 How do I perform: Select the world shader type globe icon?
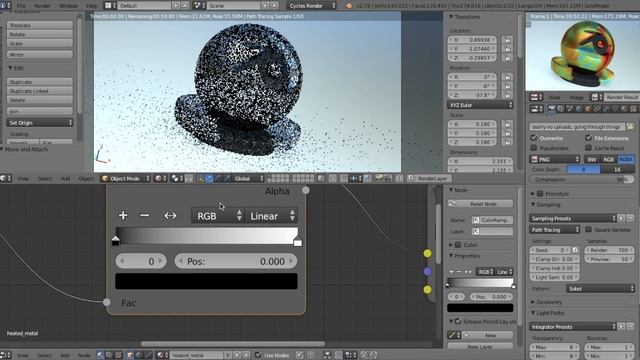click(x=139, y=355)
